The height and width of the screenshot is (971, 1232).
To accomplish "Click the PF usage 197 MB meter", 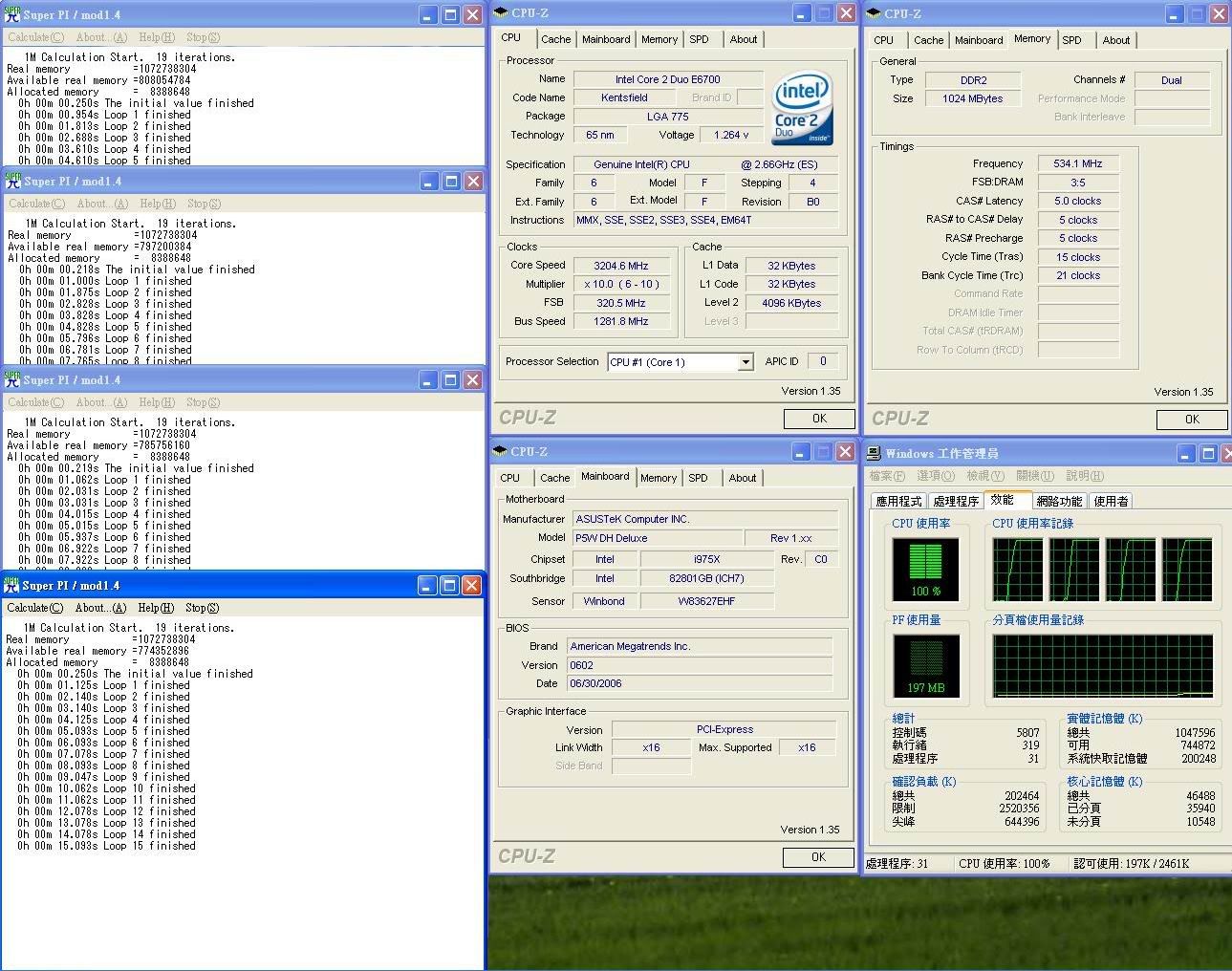I will pos(925,665).
